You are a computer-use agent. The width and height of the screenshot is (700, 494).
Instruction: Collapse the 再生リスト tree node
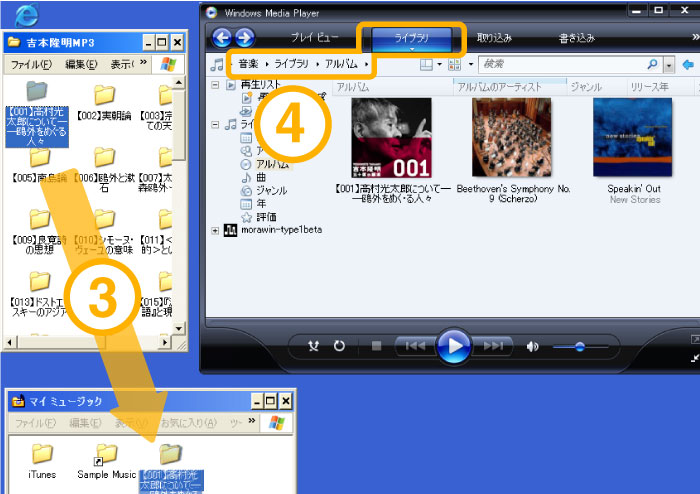[217, 86]
